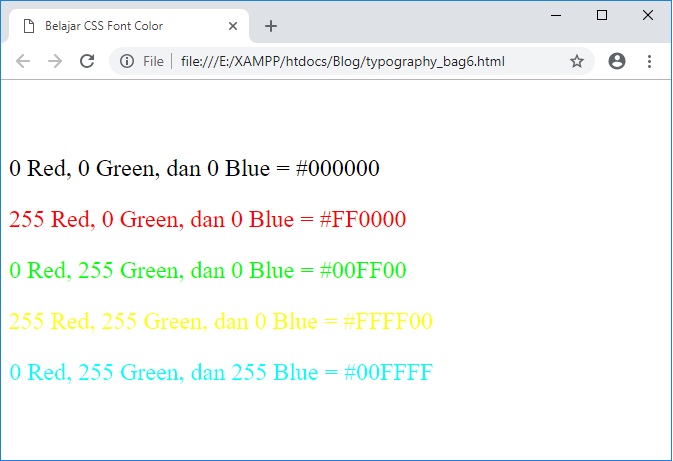View site information for this file

coord(127,61)
